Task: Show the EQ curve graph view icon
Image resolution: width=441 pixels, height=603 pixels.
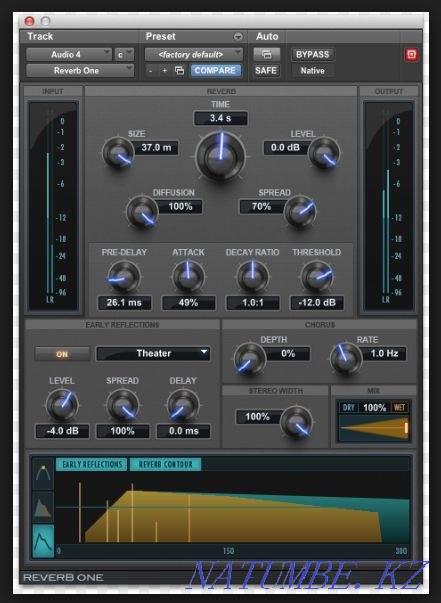Action: coord(43,474)
